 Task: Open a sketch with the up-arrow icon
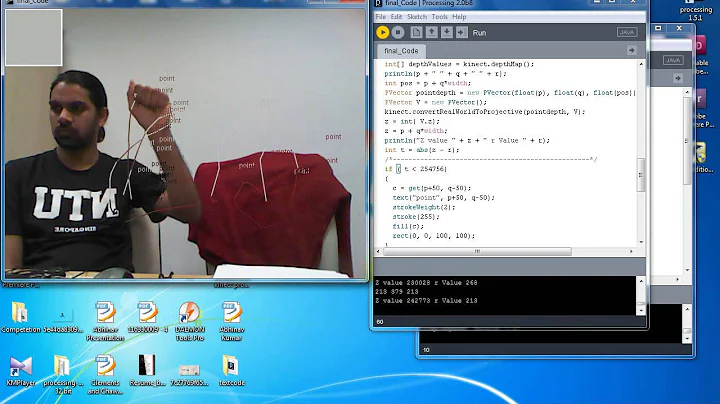click(x=431, y=32)
